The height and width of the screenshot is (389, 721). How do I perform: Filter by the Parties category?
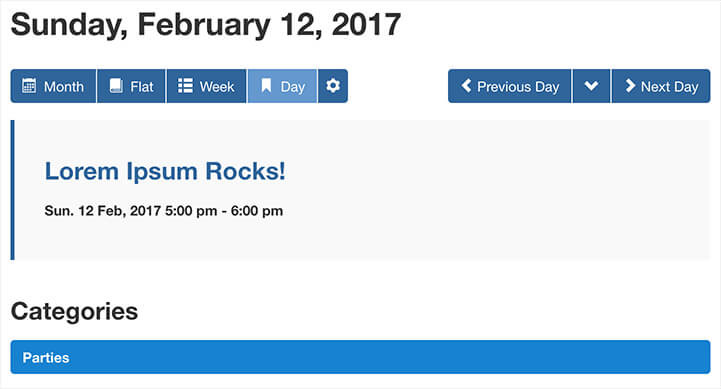tap(46, 358)
